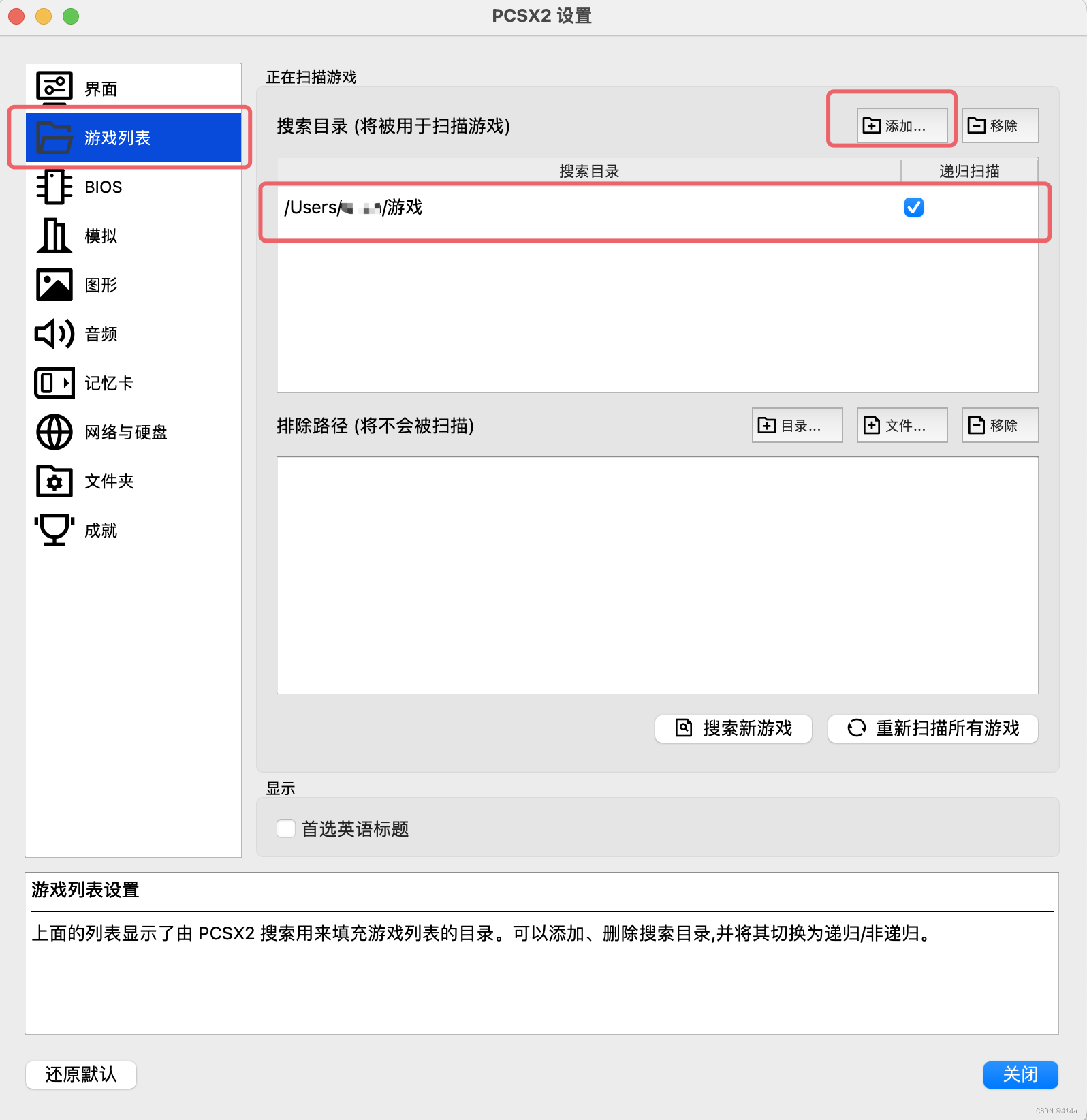Click the 递归扫描 column header
The height and width of the screenshot is (1120, 1087).
point(969,171)
